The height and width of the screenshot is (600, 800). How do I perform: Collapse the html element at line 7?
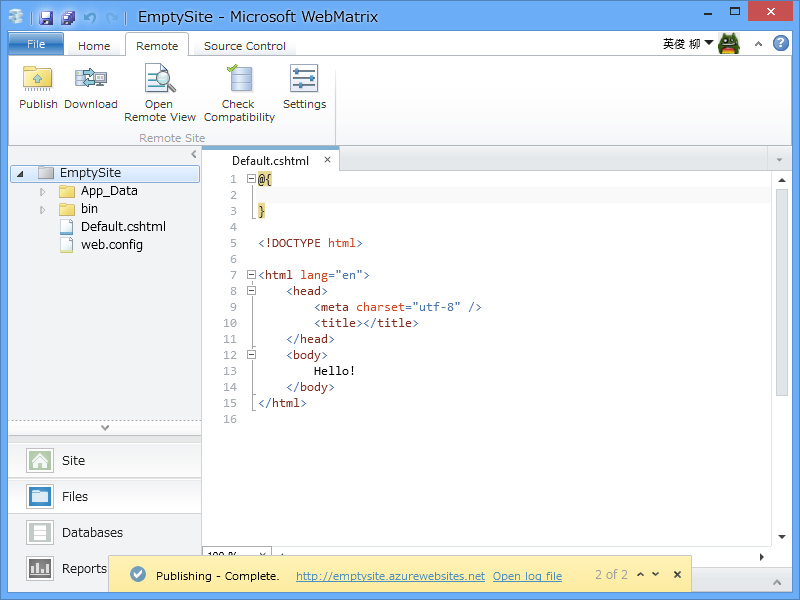coord(251,274)
